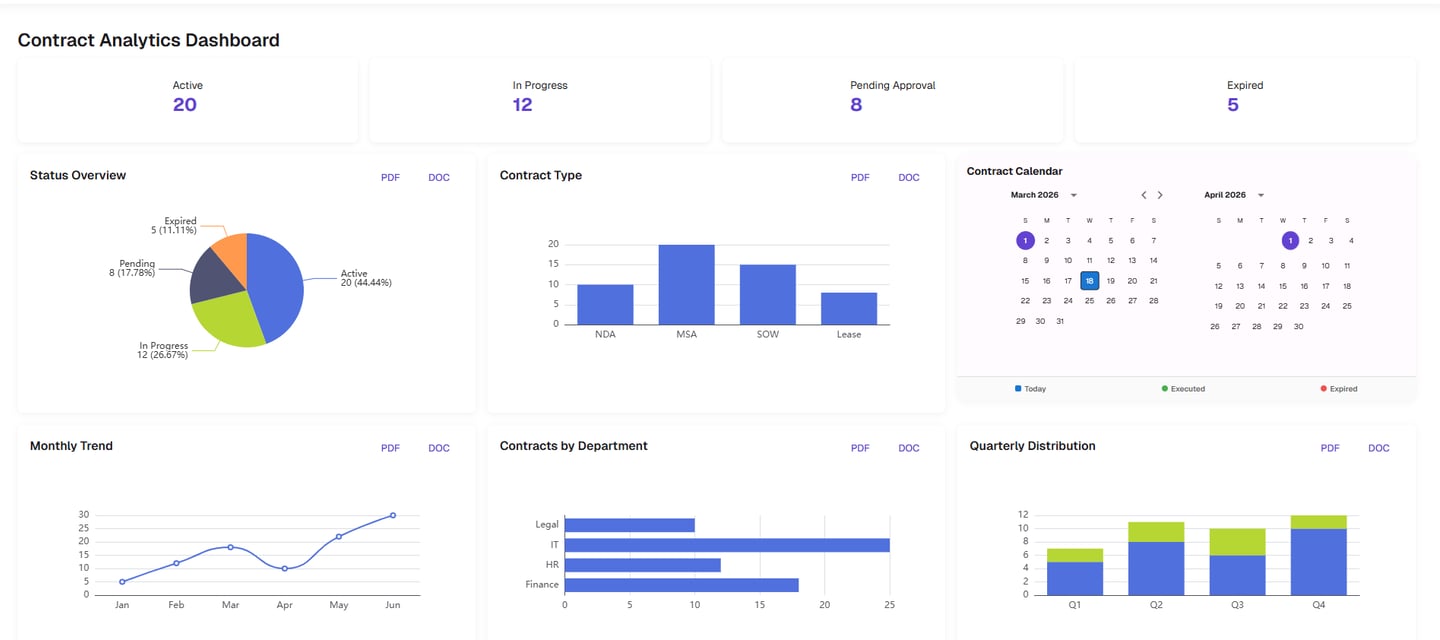Open the April 2026 month dropdown
This screenshot has width=1440, height=640.
coord(1261,195)
